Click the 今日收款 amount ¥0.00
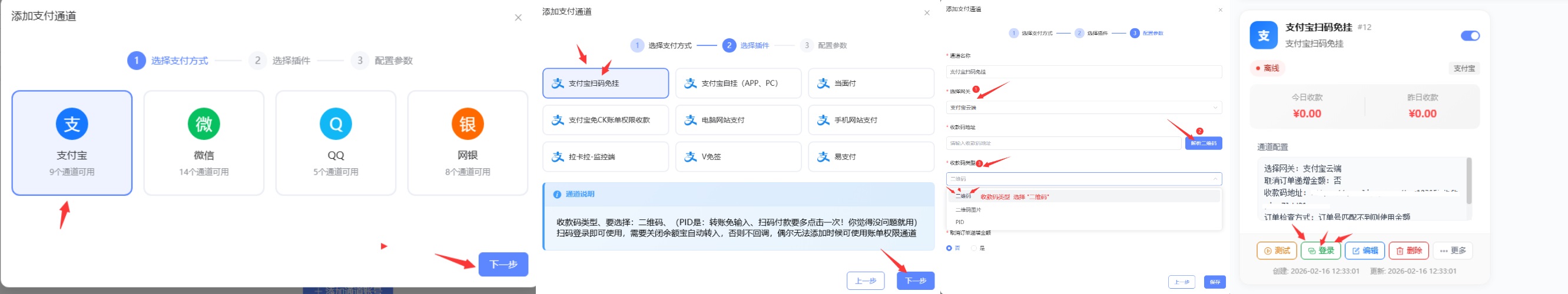Screen dimensions: 1568x294 pyautogui.click(x=1307, y=113)
